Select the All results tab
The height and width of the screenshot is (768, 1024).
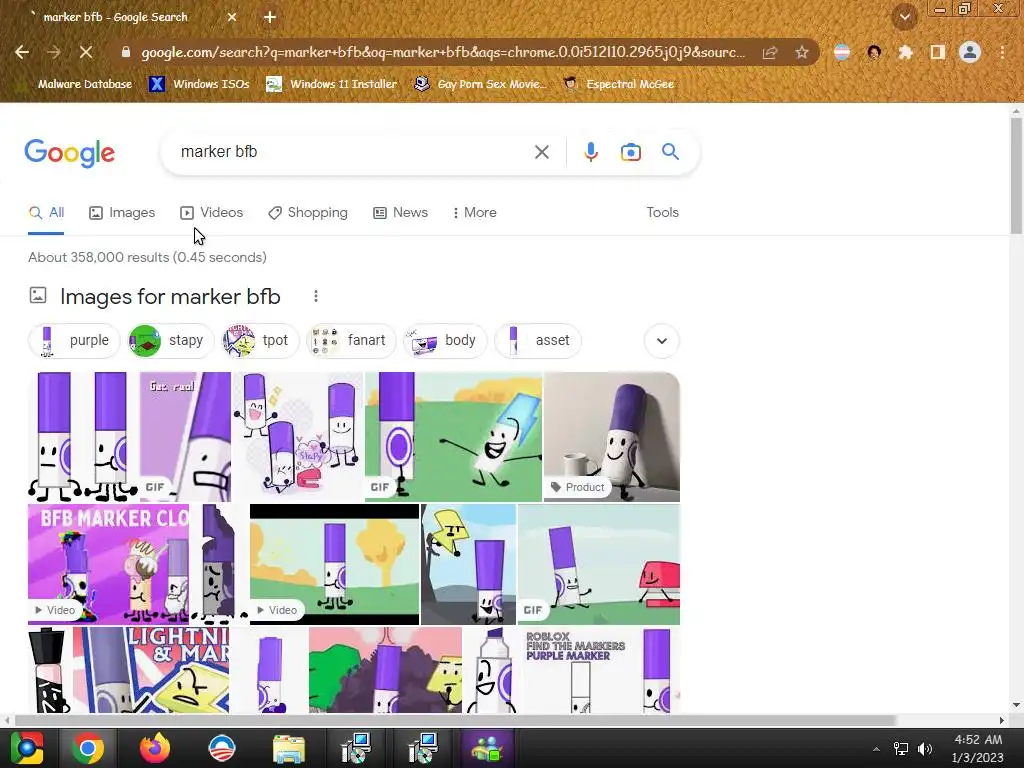[x=46, y=212]
